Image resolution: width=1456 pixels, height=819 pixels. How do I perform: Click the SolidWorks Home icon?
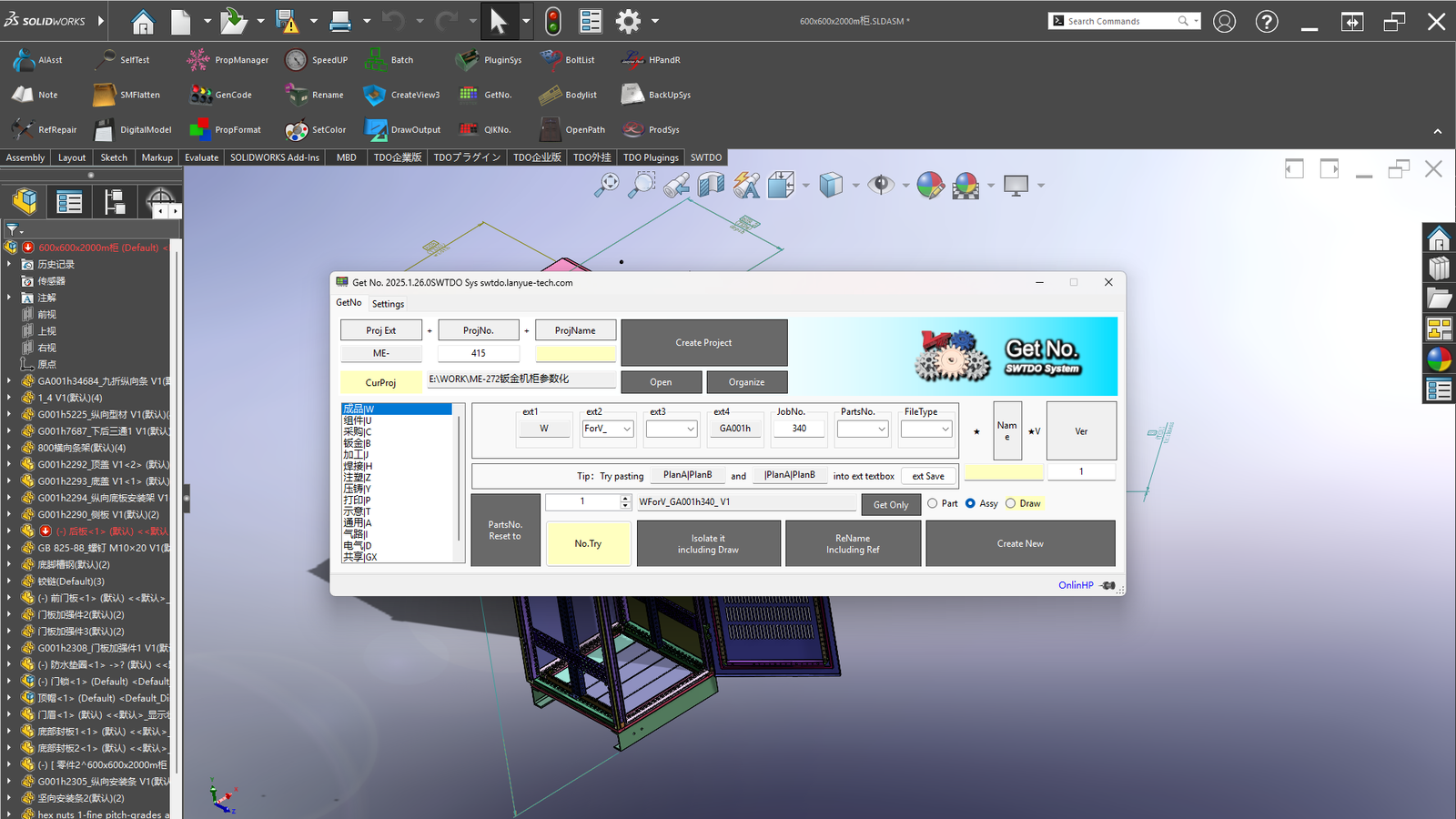tap(143, 21)
